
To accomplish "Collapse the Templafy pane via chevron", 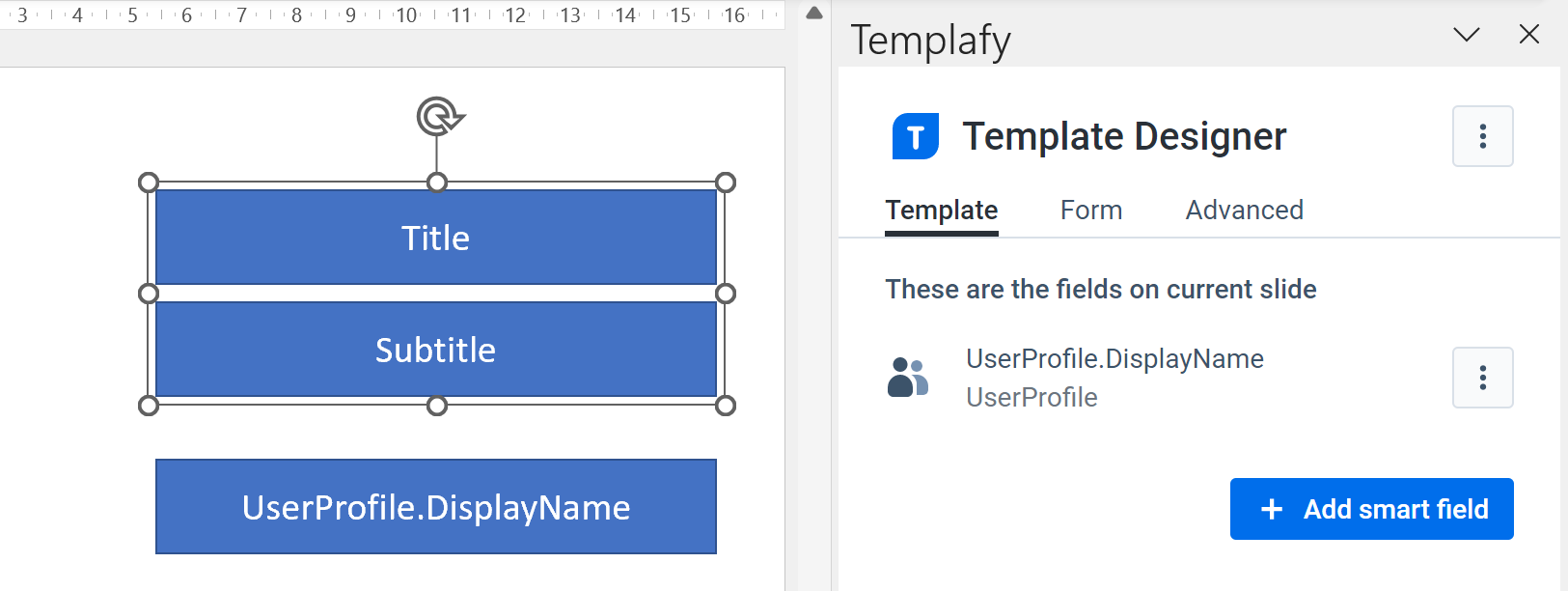I will click(1466, 34).
